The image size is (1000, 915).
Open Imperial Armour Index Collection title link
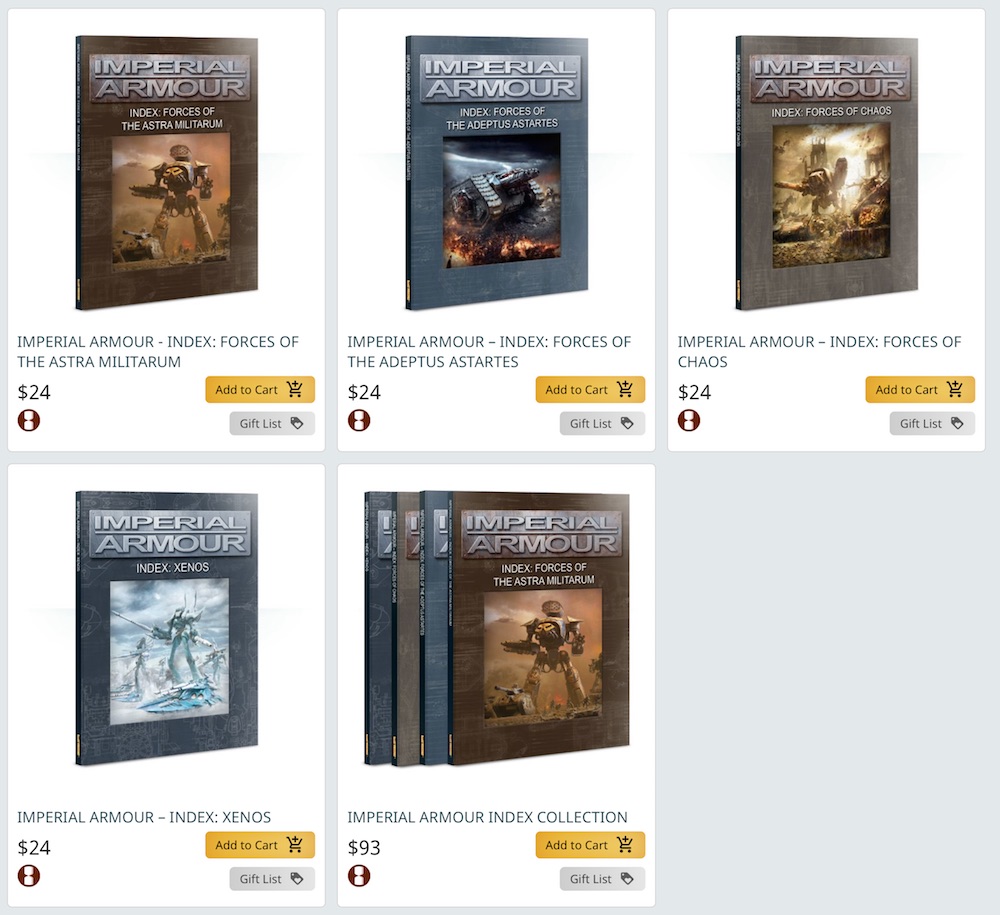click(487, 817)
